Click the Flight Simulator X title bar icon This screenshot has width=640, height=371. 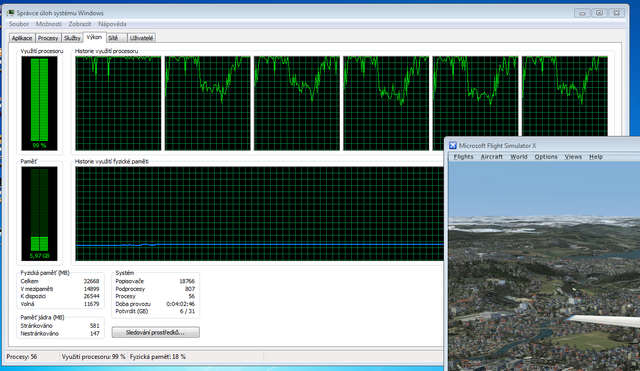tap(453, 146)
